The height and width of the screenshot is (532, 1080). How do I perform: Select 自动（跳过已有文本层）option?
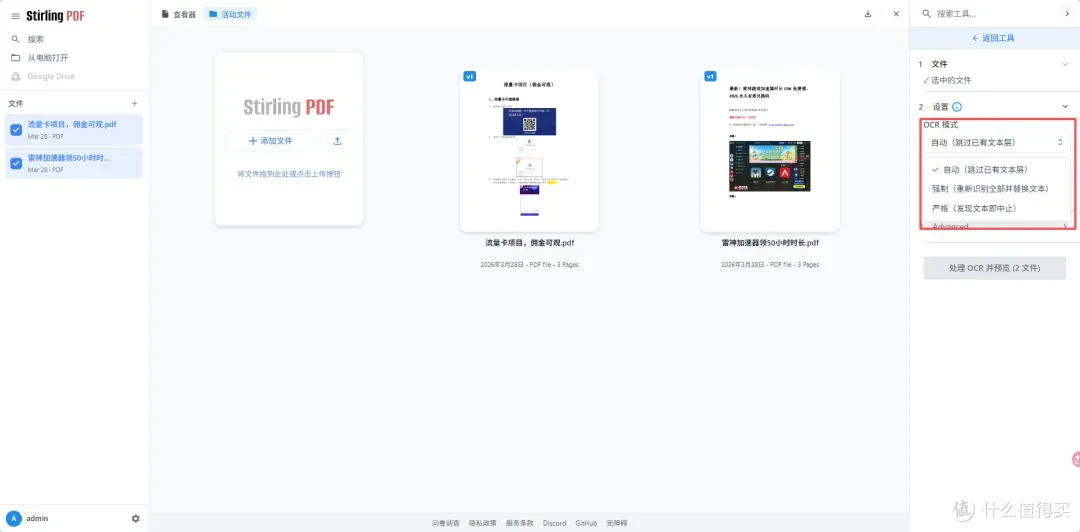[x=997, y=170]
